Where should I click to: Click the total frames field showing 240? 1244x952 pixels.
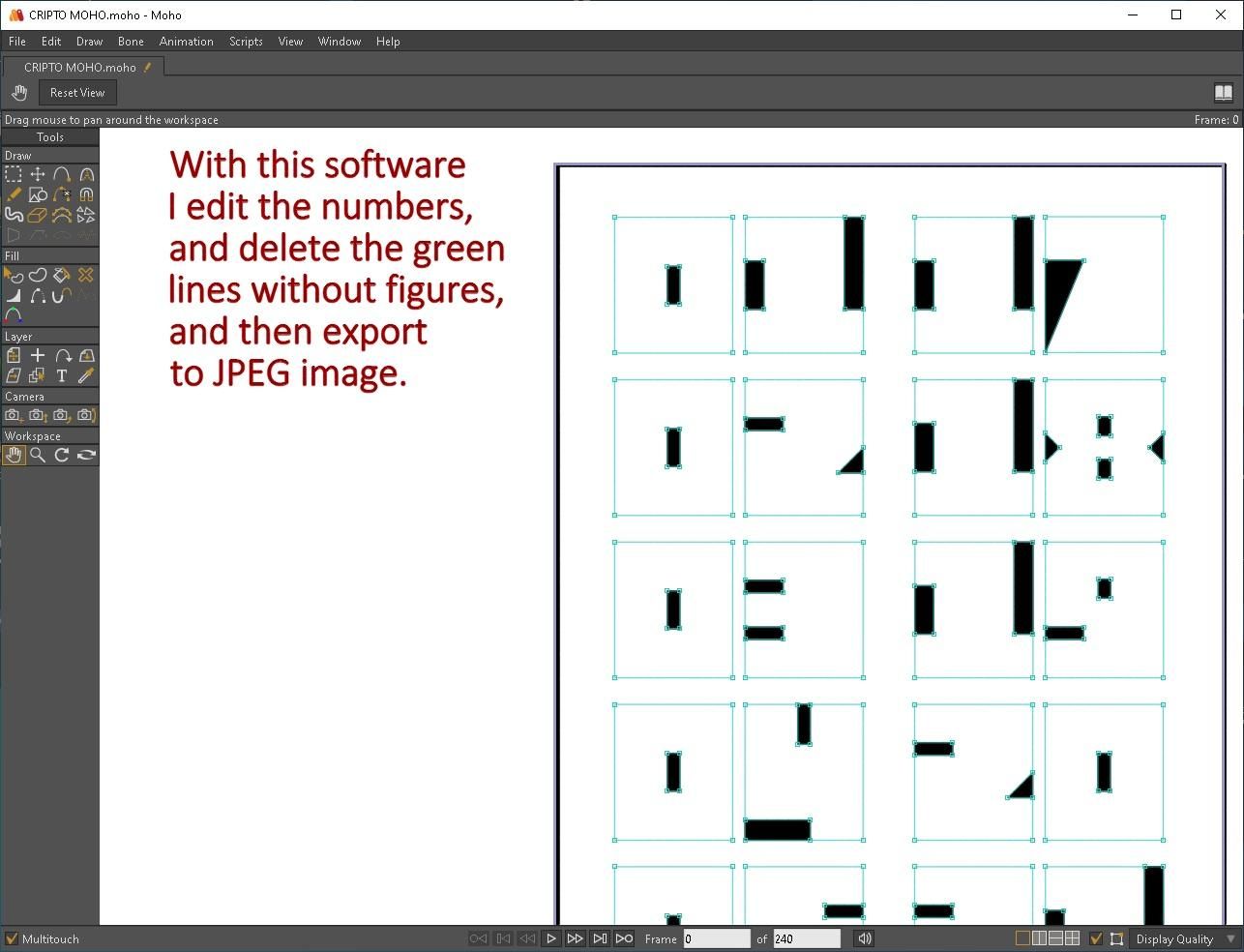coord(807,938)
